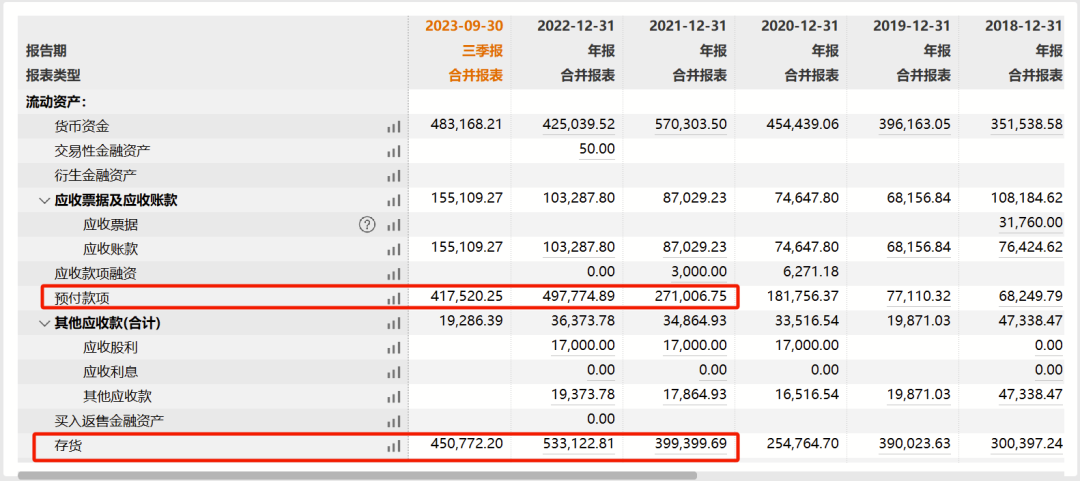Click the 存货 value 533,122.81
Viewport: 1080px width, 481px height.
pos(576,445)
